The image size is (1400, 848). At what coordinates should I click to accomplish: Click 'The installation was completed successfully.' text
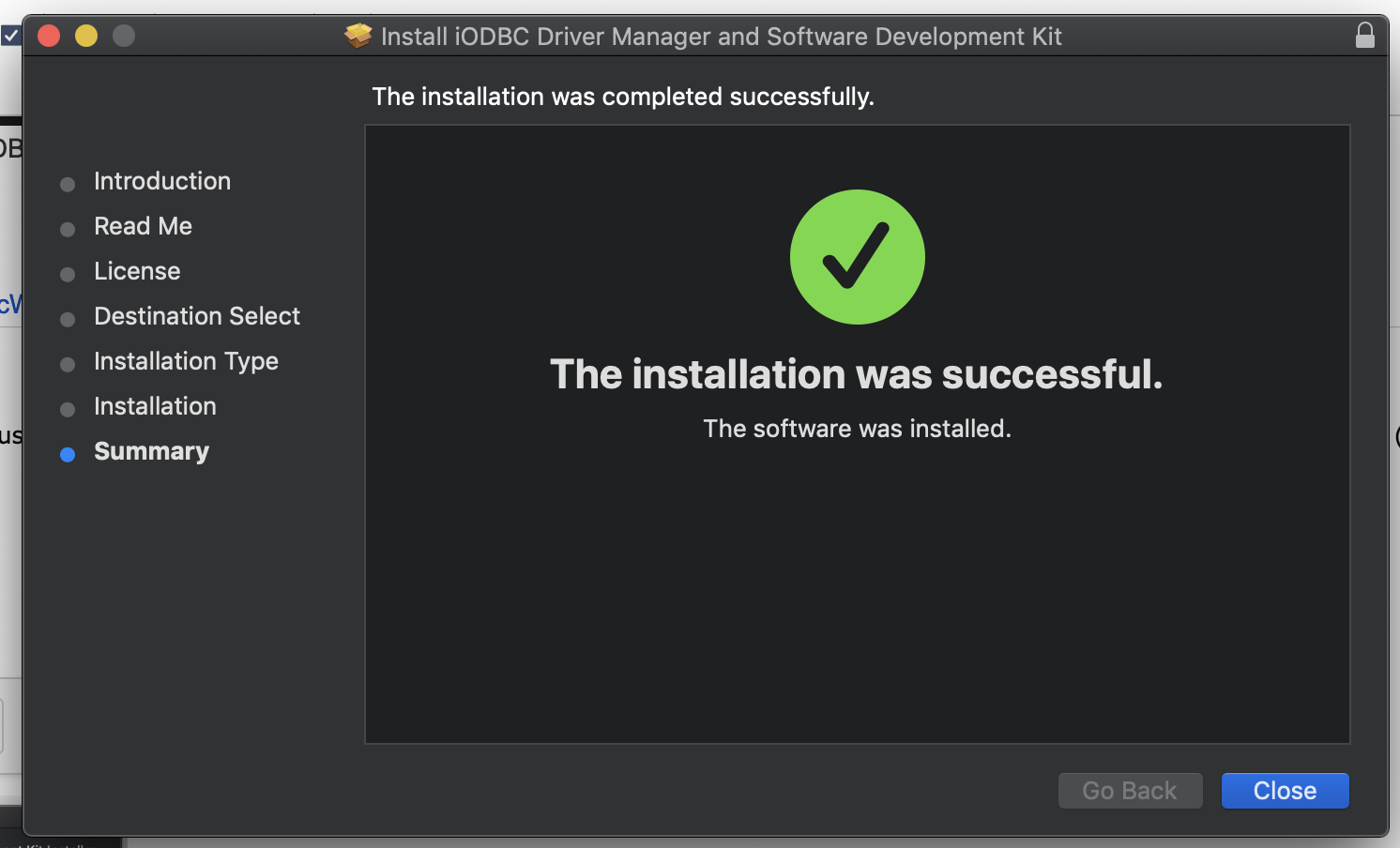(x=623, y=97)
